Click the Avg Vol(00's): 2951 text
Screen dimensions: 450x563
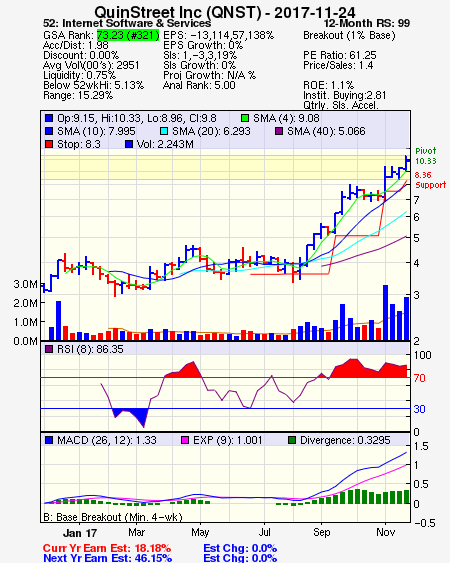[91, 65]
